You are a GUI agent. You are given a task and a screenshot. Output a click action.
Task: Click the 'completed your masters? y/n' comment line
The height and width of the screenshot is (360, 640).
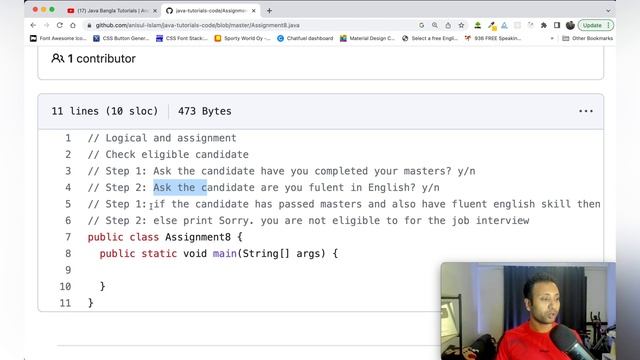(281, 171)
